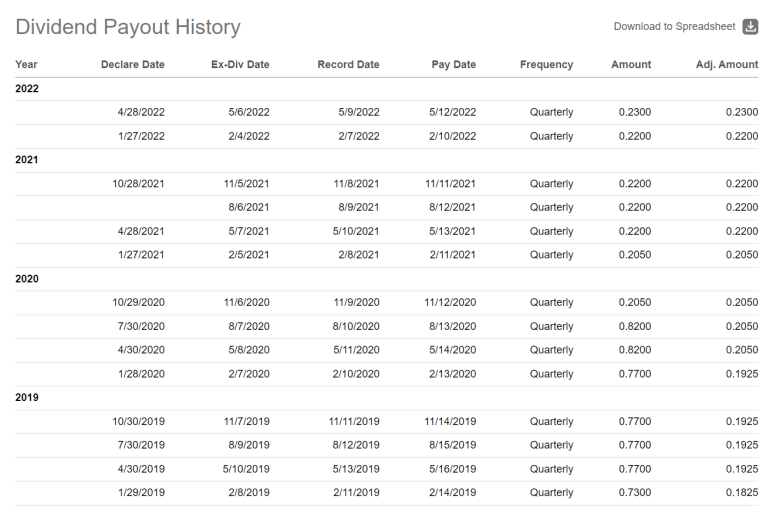This screenshot has height=509, width=773.
Task: Click Quarterly in the 2/14/2019 row
Action: click(x=551, y=493)
